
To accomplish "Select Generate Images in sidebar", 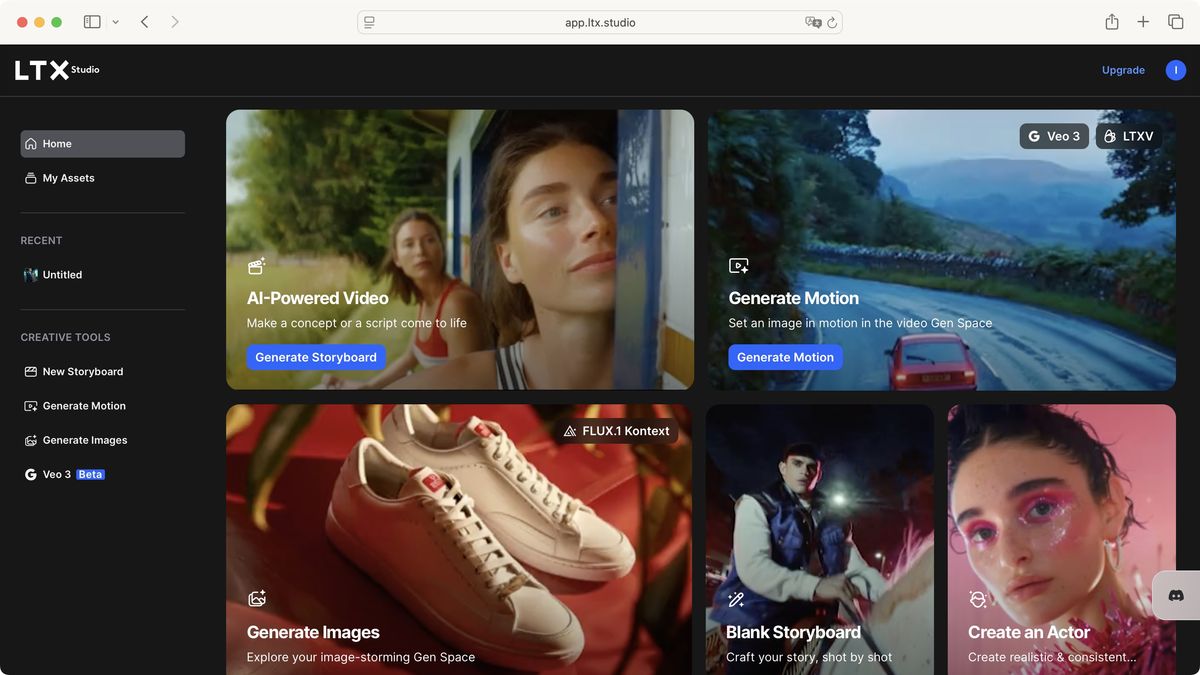I will click(x=103, y=440).
